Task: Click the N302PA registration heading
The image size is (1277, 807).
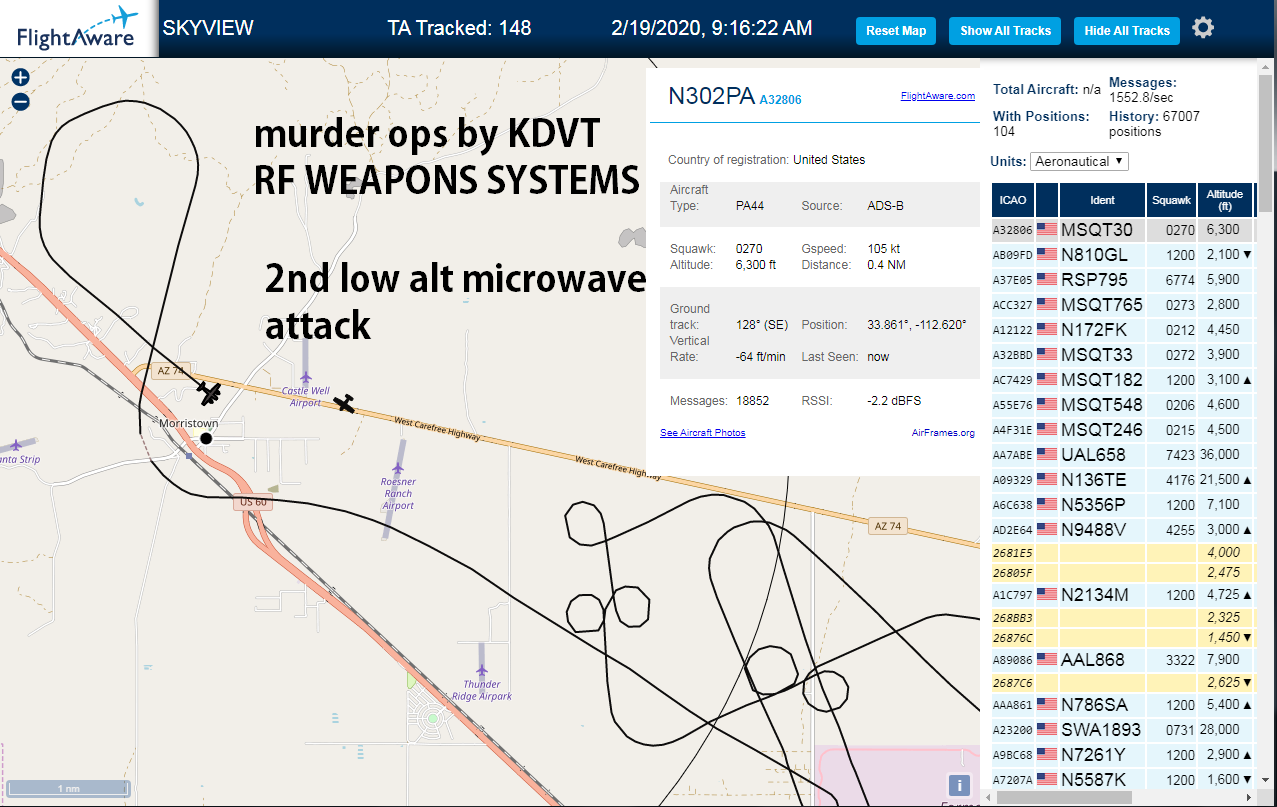Action: click(711, 96)
